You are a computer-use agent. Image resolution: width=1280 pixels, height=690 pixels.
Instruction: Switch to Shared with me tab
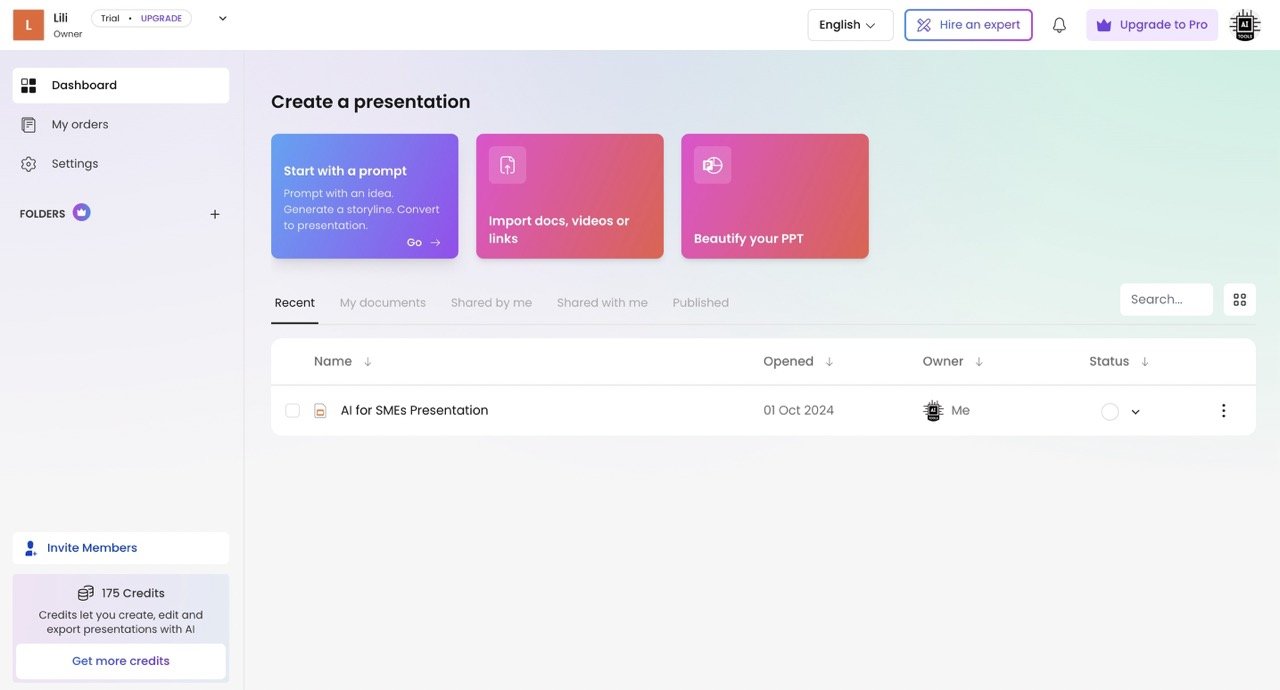pos(602,303)
